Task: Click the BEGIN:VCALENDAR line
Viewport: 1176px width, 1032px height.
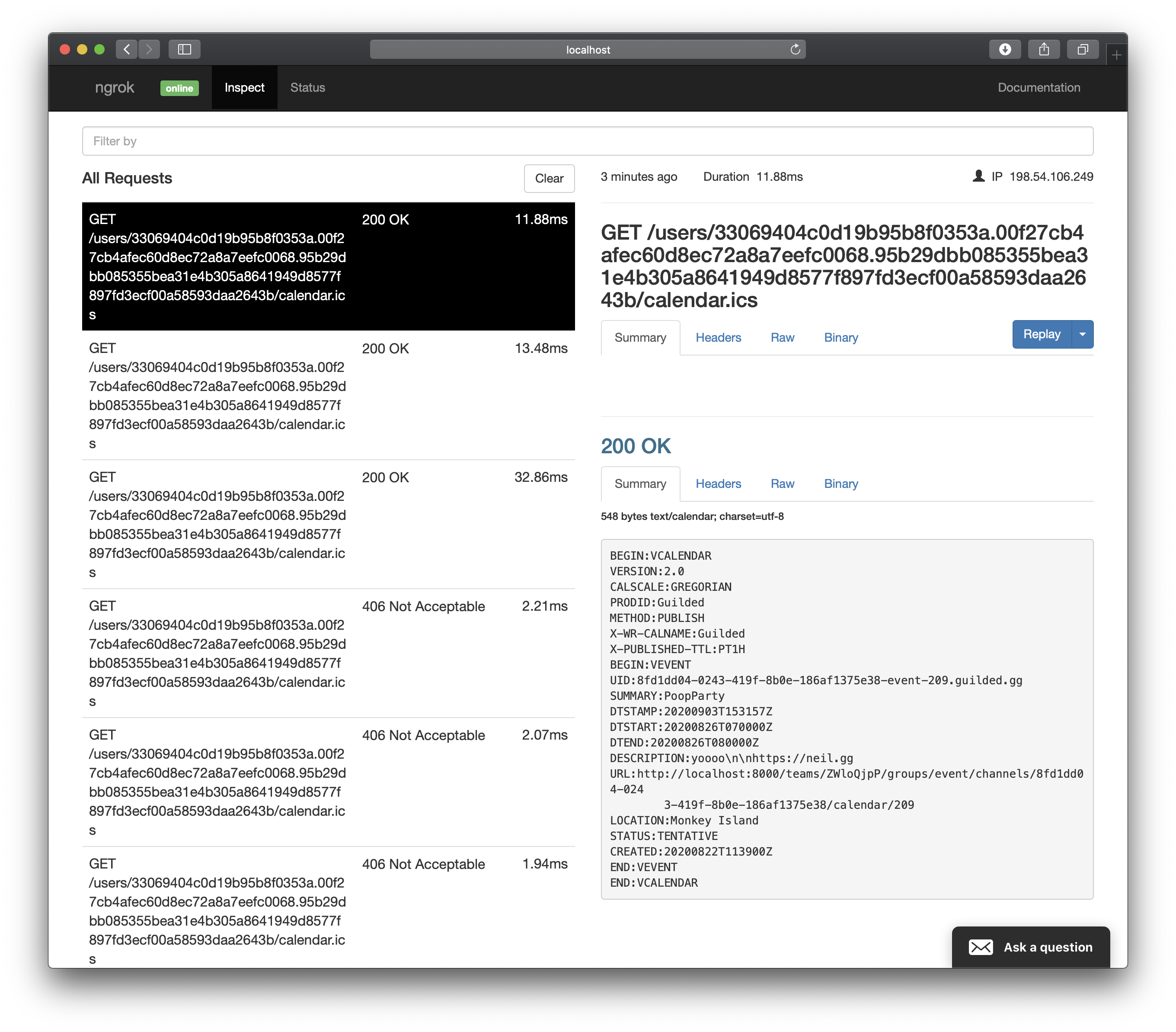Action: click(661, 555)
